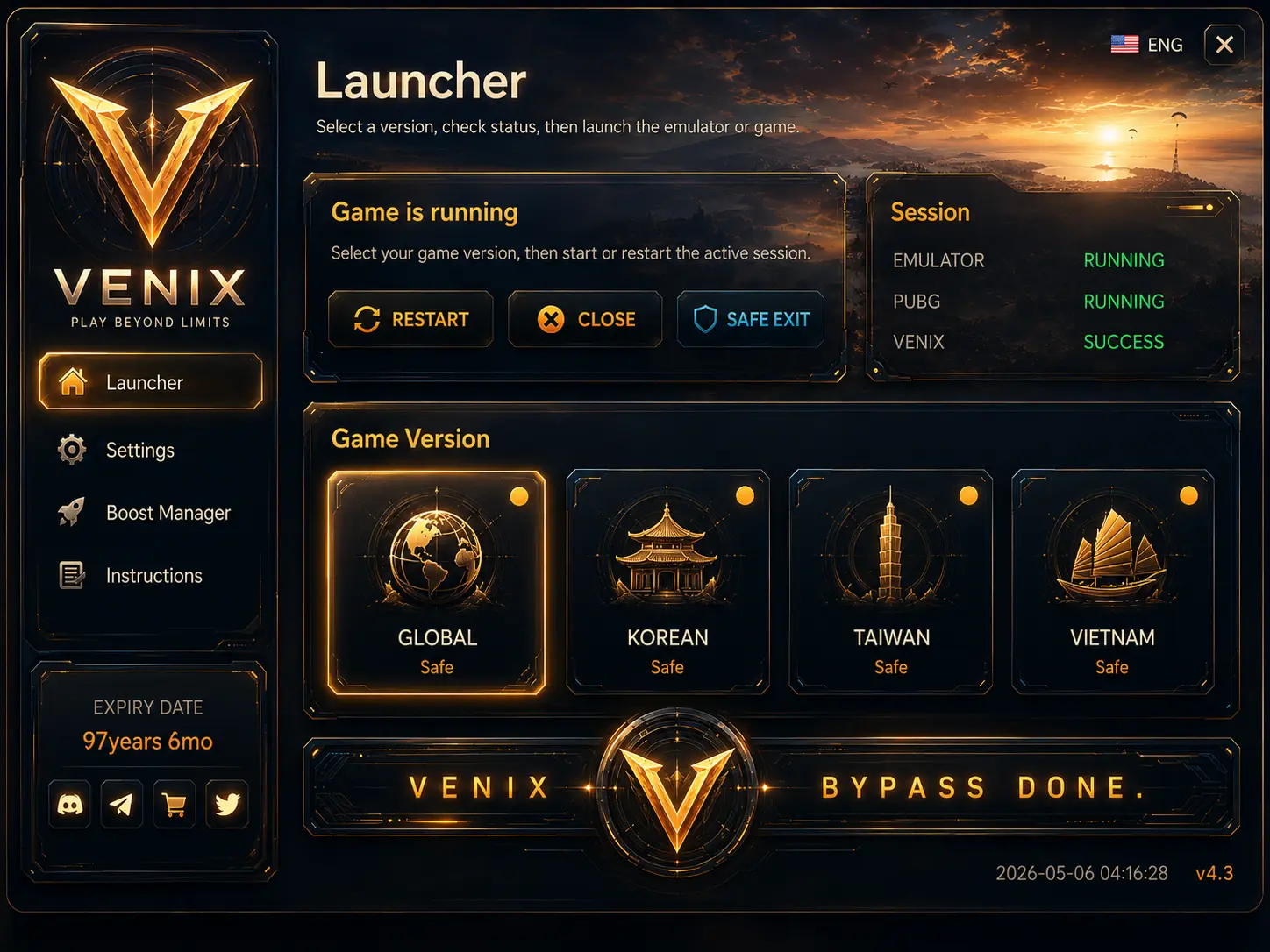Choose the VIETNAM game version card
The height and width of the screenshot is (952, 1270).
(x=1112, y=582)
